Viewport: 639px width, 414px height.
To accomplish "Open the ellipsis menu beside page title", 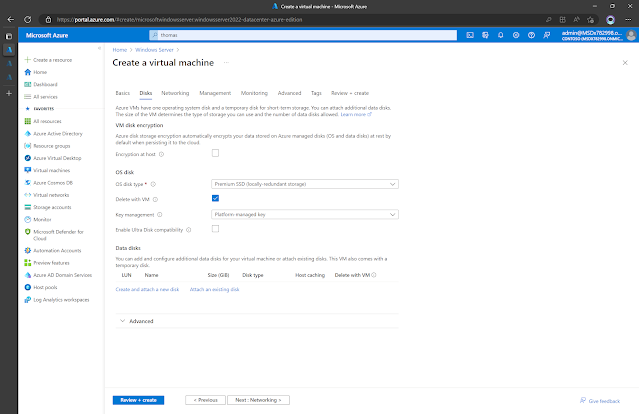I will coord(226,63).
